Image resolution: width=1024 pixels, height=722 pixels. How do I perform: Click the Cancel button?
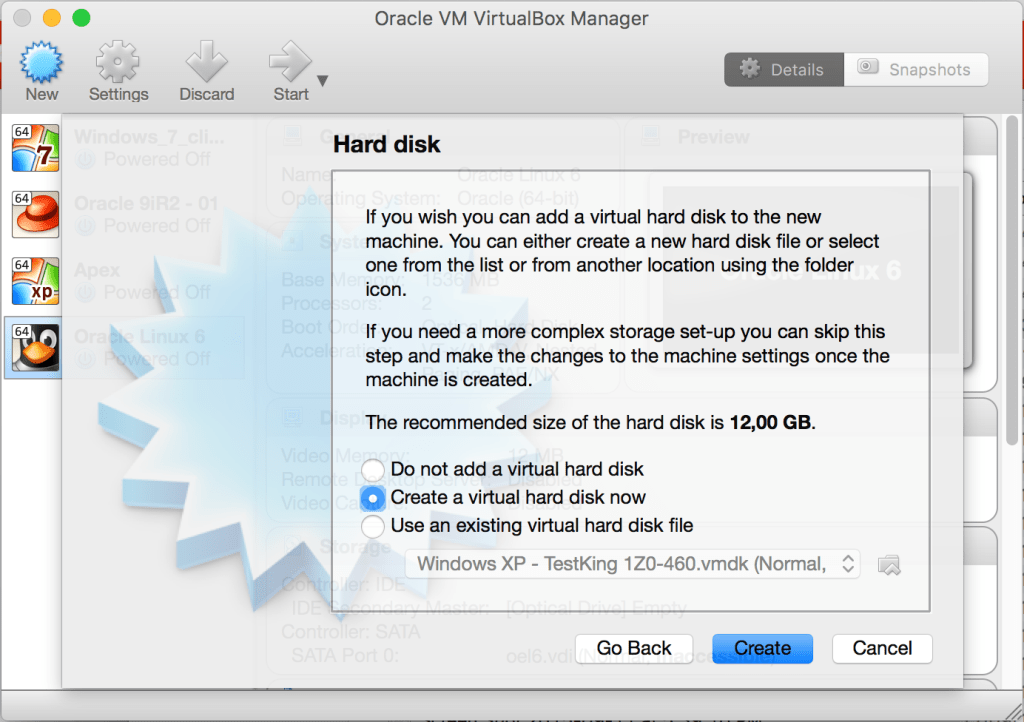(x=882, y=648)
